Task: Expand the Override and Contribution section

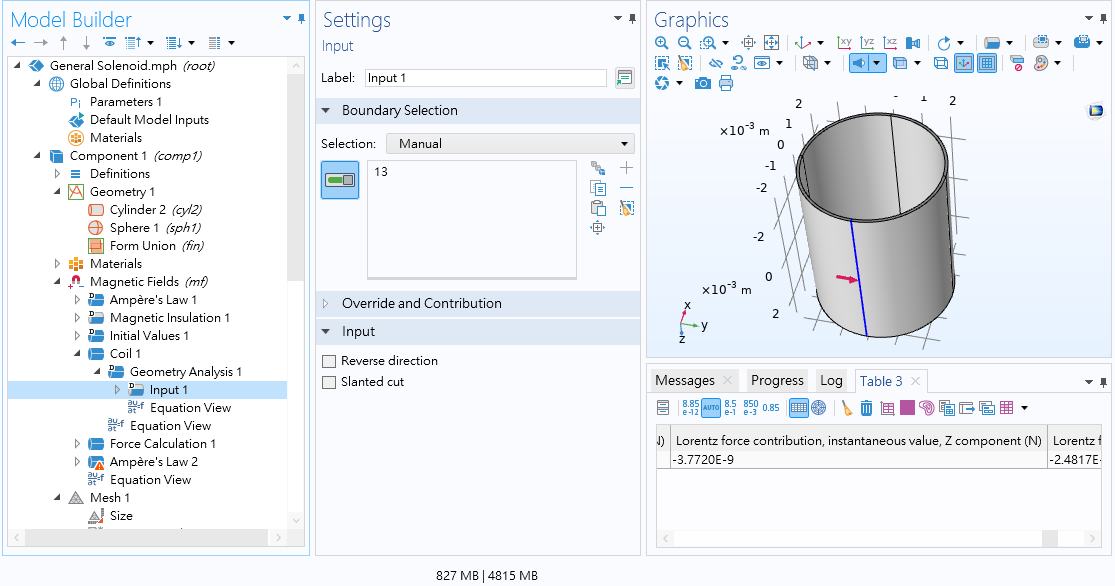Action: (422, 304)
